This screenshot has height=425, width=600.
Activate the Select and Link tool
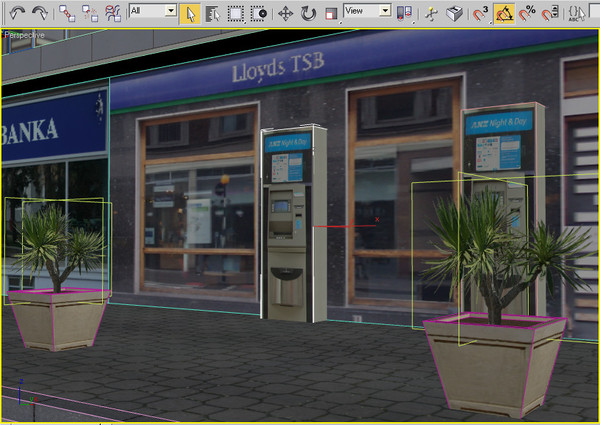pos(67,14)
